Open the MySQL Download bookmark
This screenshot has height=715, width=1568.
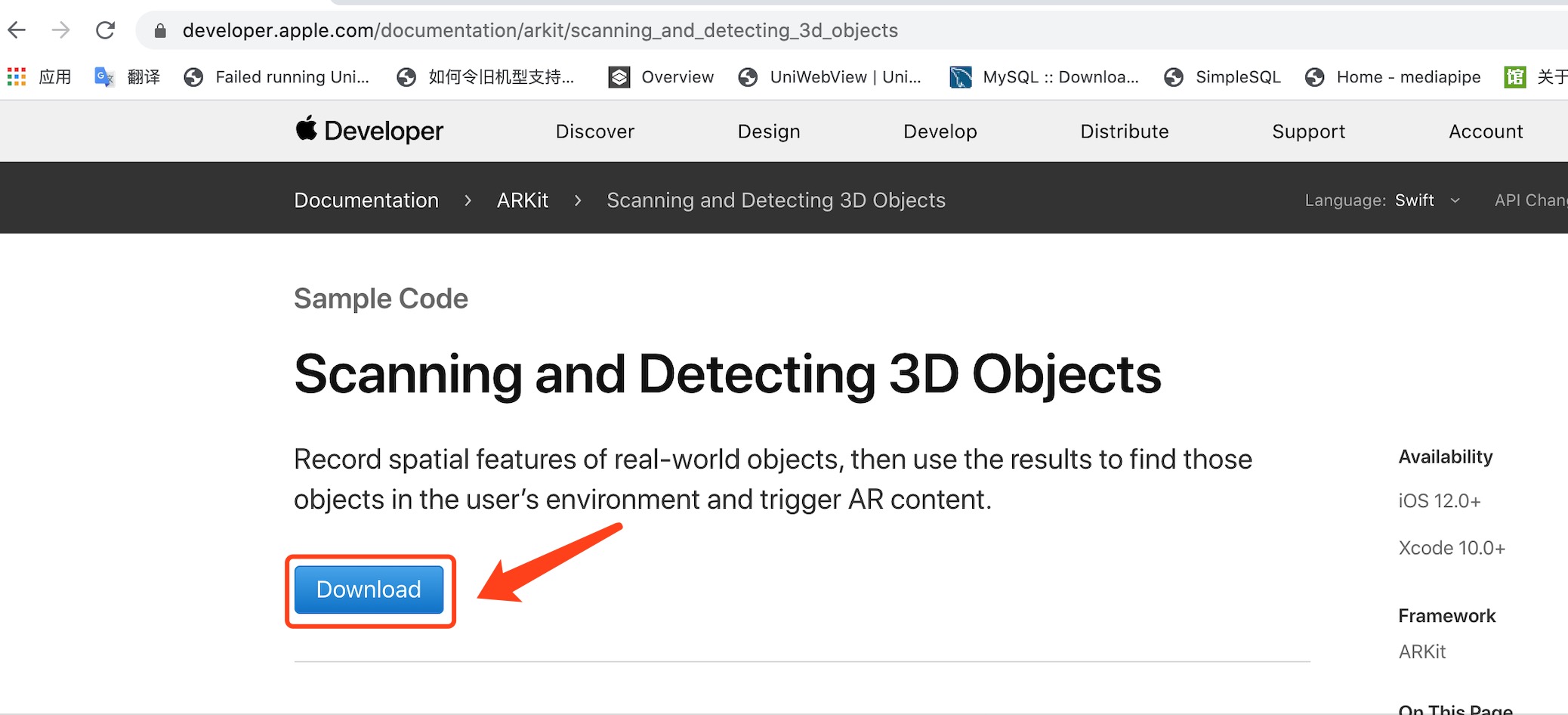click(x=1044, y=76)
